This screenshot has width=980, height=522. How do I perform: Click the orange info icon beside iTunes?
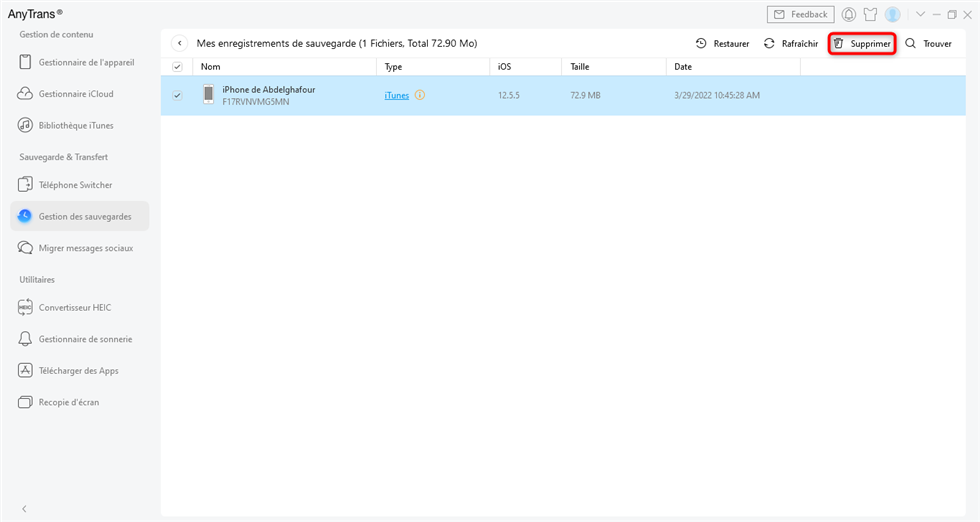[x=420, y=95]
